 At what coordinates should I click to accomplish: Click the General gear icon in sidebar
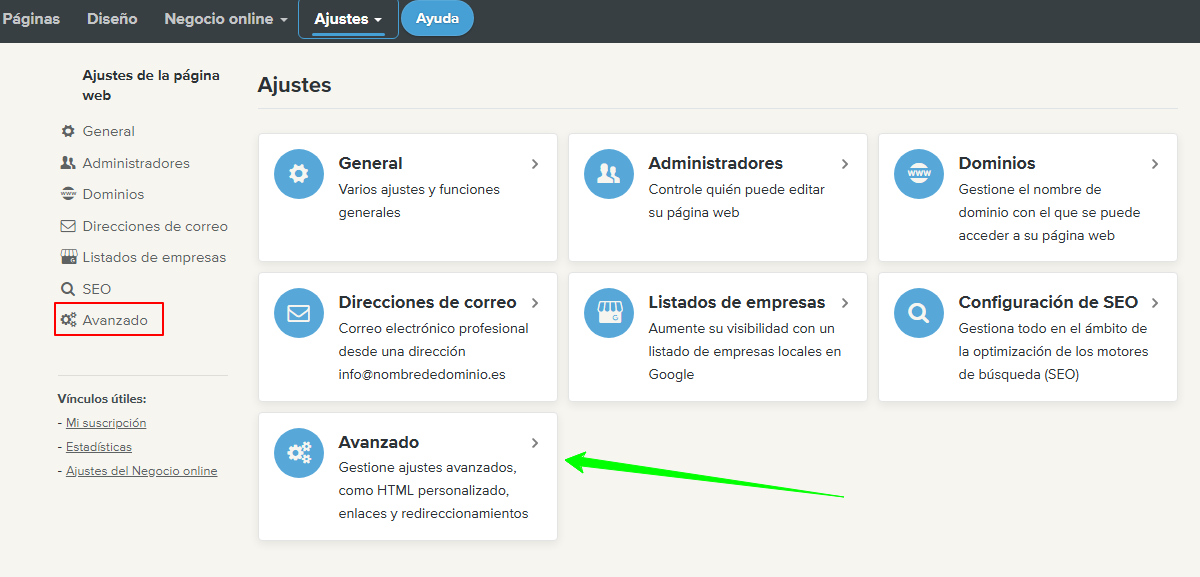68,131
